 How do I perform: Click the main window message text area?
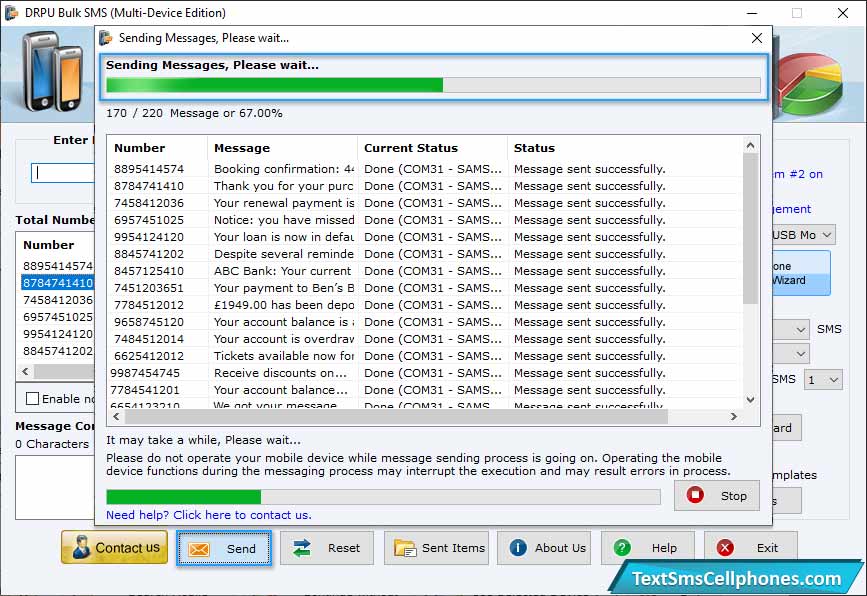tap(55, 487)
